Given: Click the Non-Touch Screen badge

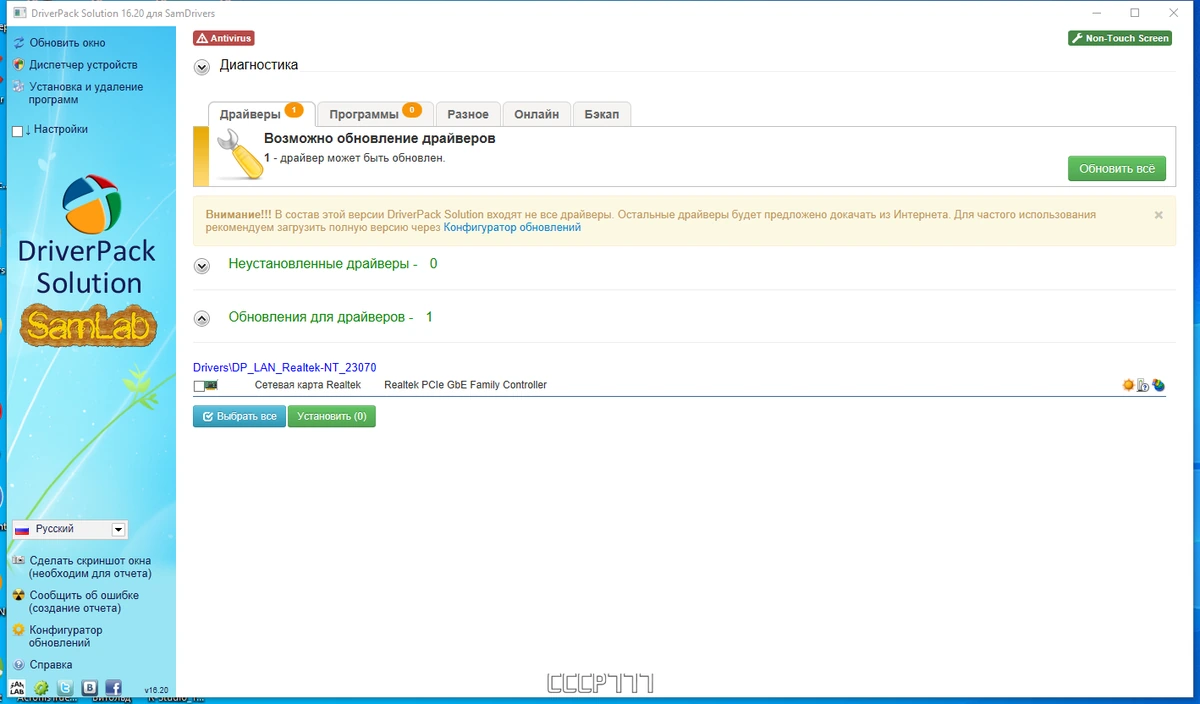Looking at the screenshot, I should coord(1120,38).
